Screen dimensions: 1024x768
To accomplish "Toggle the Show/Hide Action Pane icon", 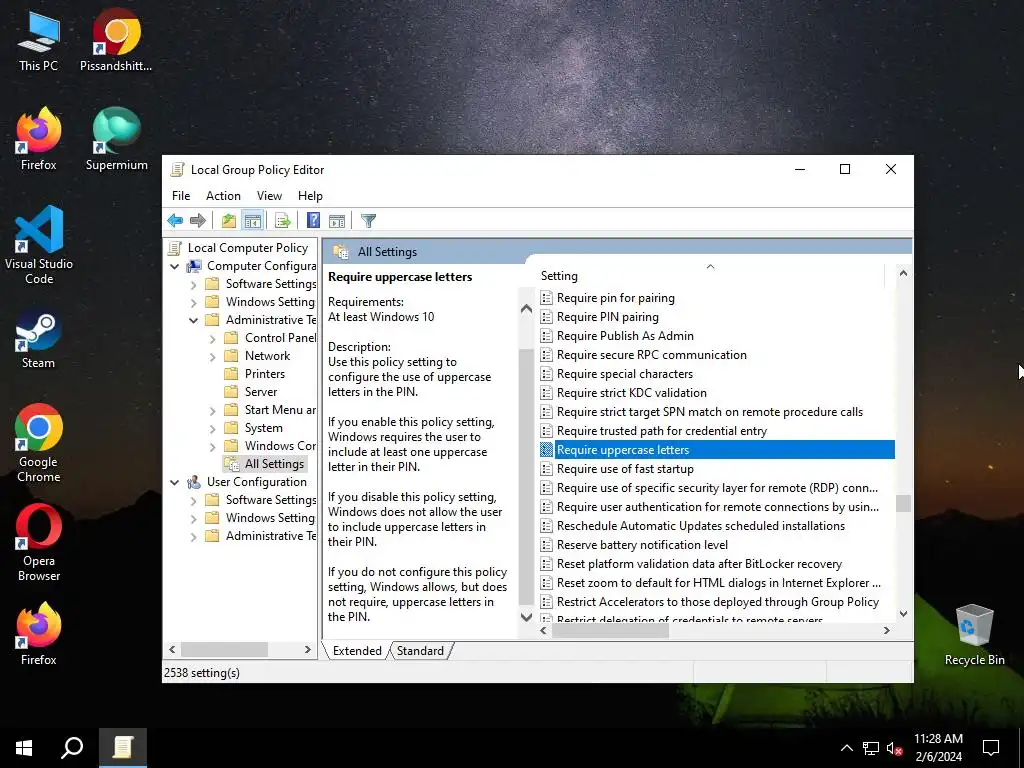I will click(x=337, y=221).
